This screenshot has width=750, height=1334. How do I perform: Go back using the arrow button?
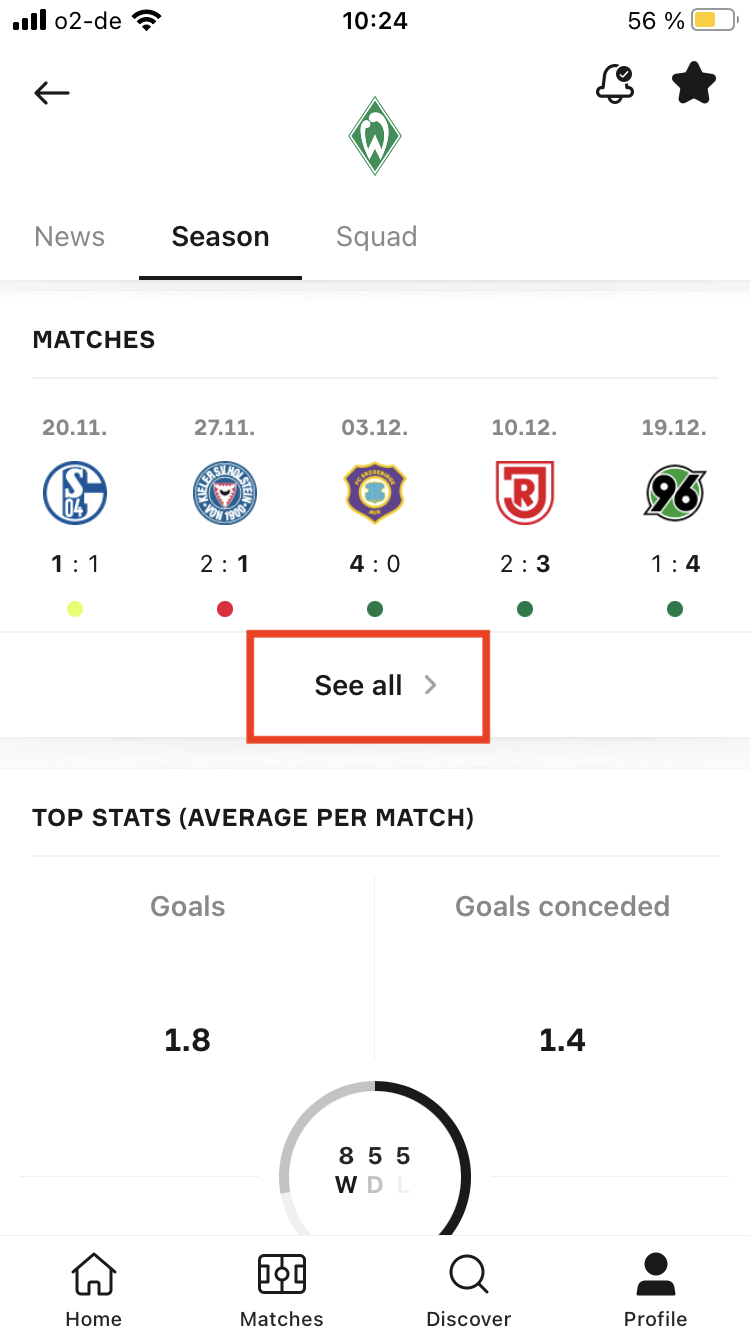point(51,92)
